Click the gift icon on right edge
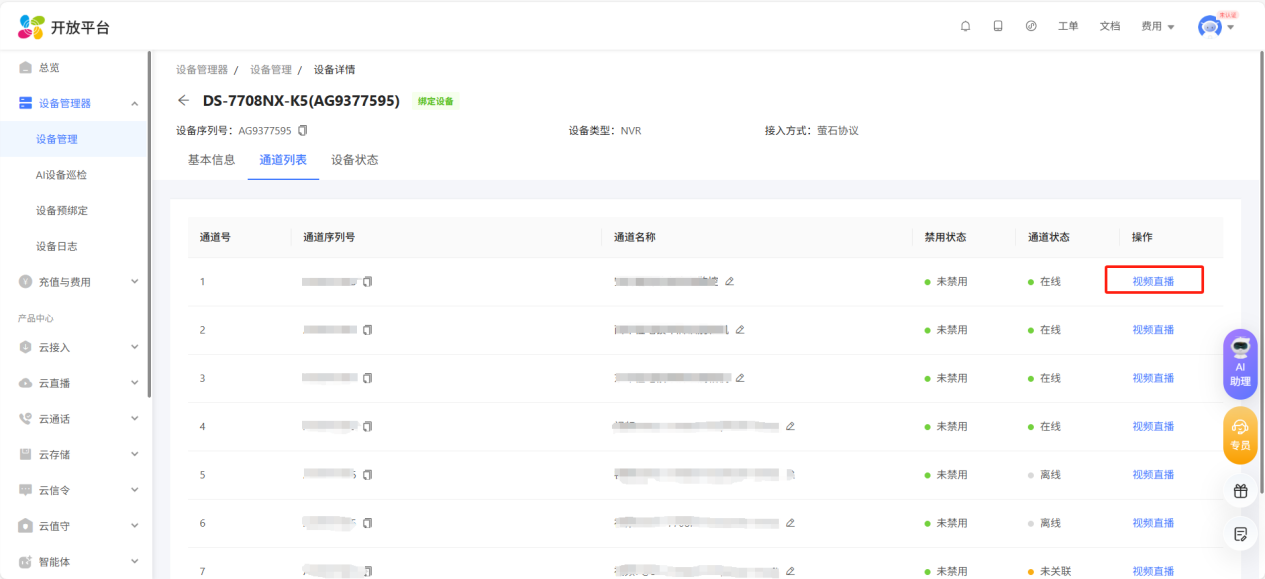 [x=1240, y=491]
